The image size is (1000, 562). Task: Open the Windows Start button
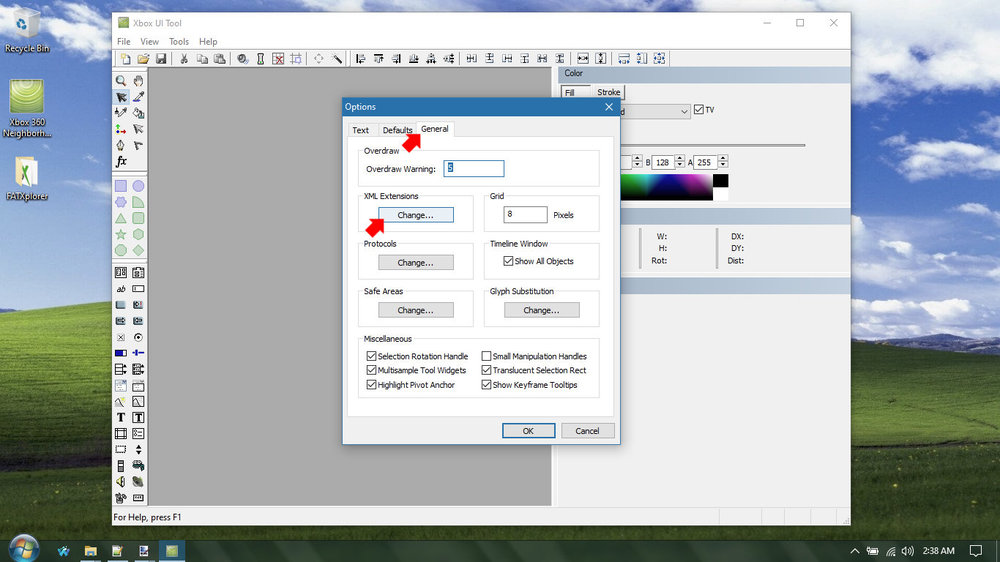point(24,550)
